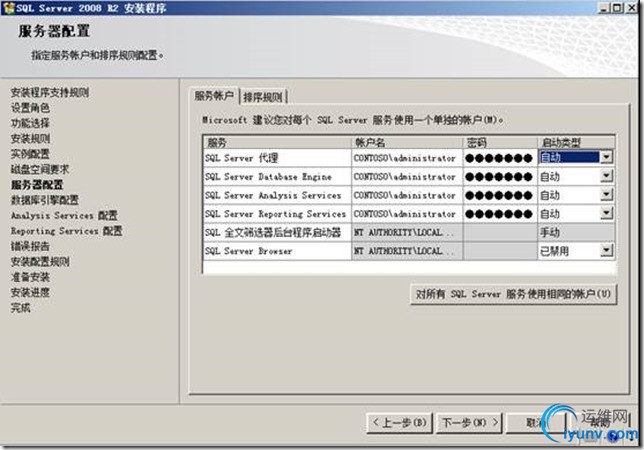644x450 pixels.
Task: Select 安装进度 in the step list
Action: (x=30, y=292)
